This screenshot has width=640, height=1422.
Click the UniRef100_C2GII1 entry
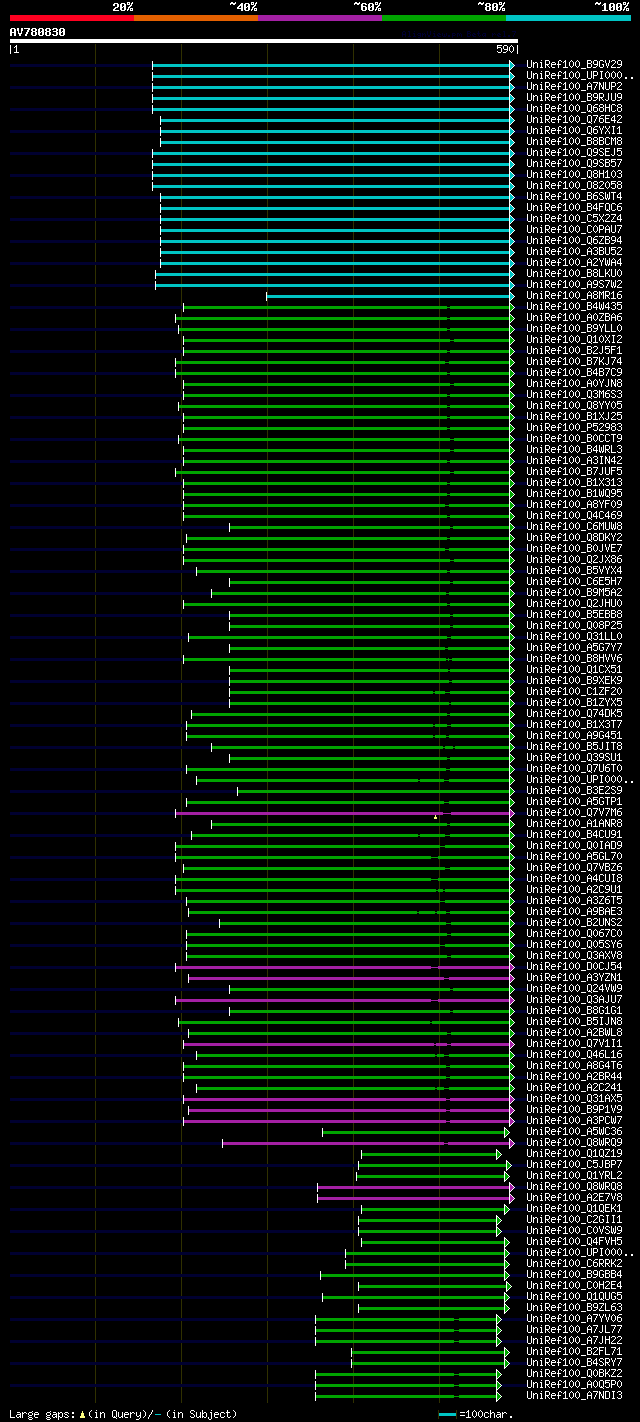coord(575,1219)
